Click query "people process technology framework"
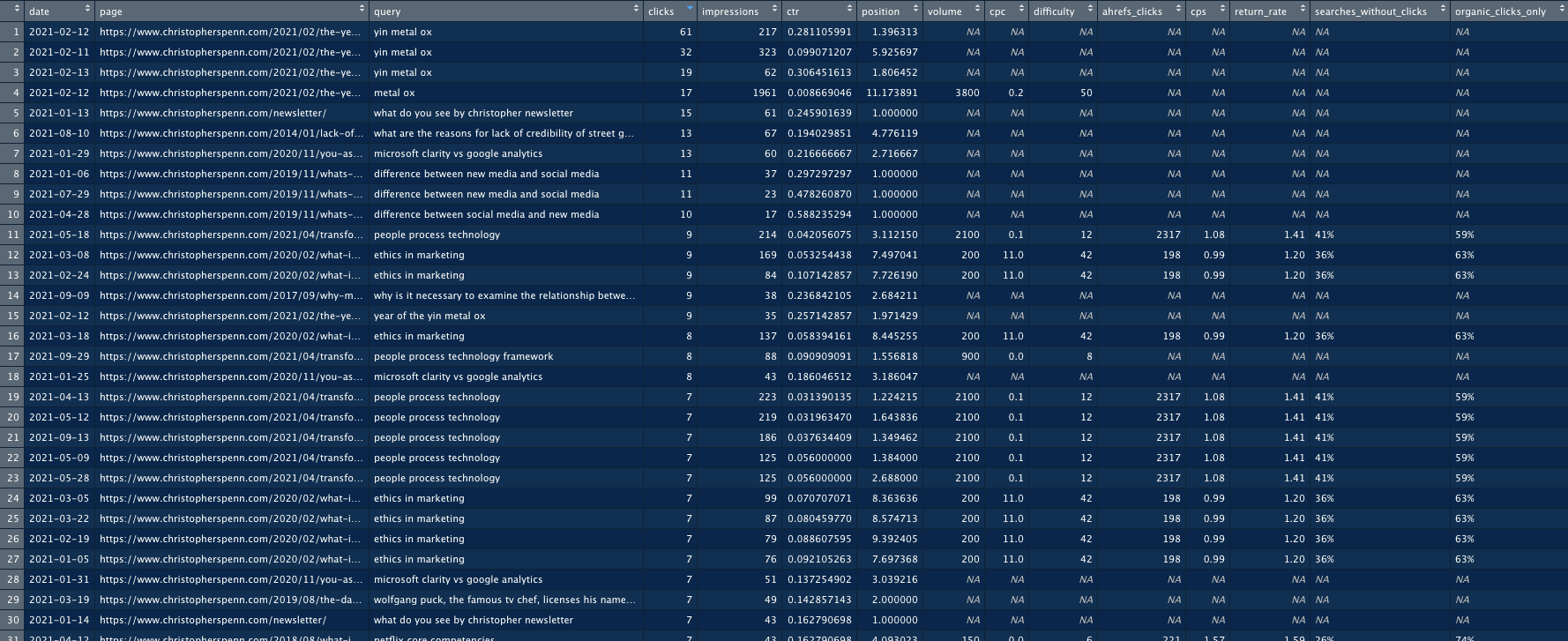 [463, 356]
